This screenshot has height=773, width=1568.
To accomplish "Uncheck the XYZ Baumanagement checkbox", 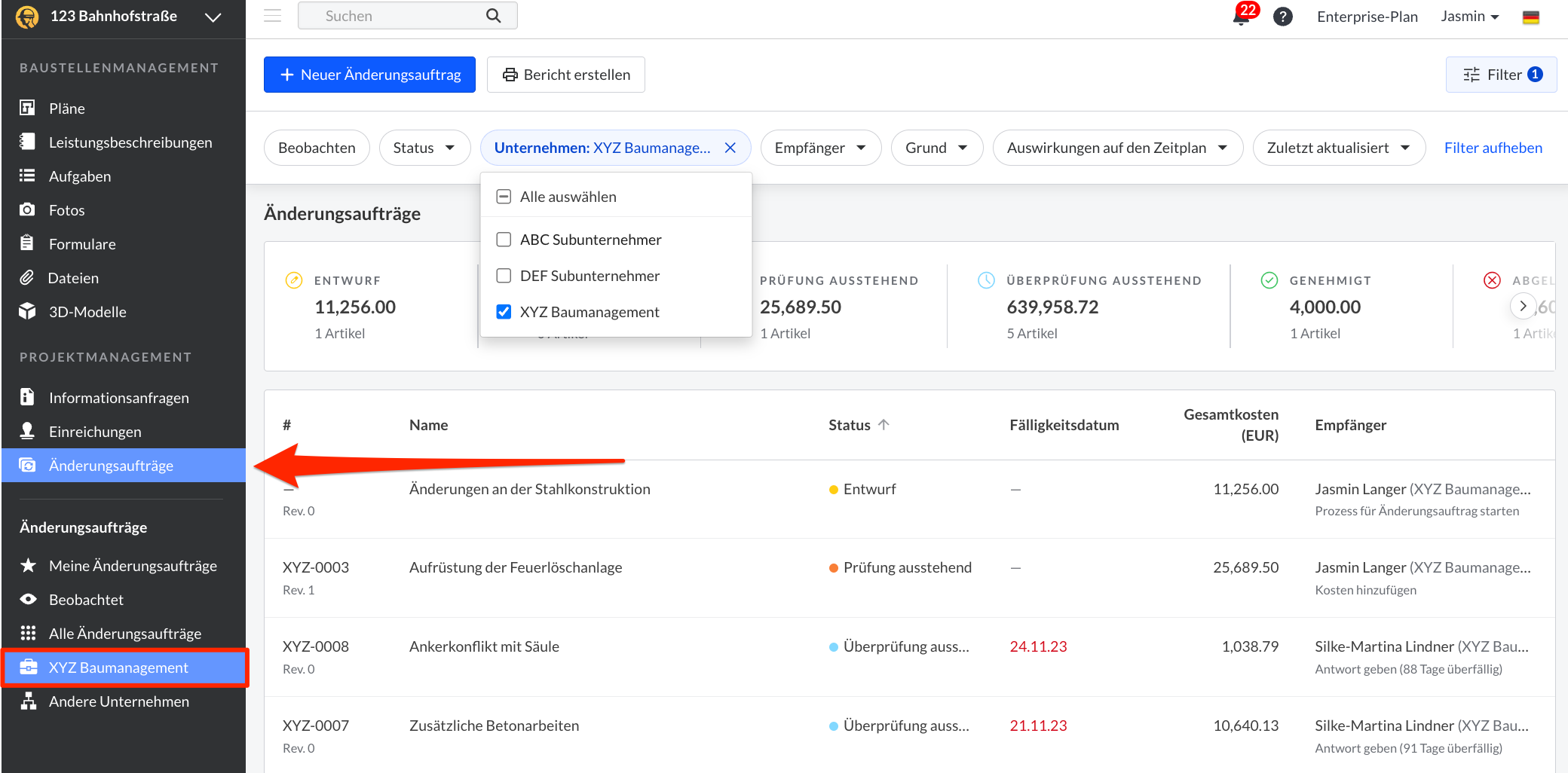I will (x=504, y=312).
